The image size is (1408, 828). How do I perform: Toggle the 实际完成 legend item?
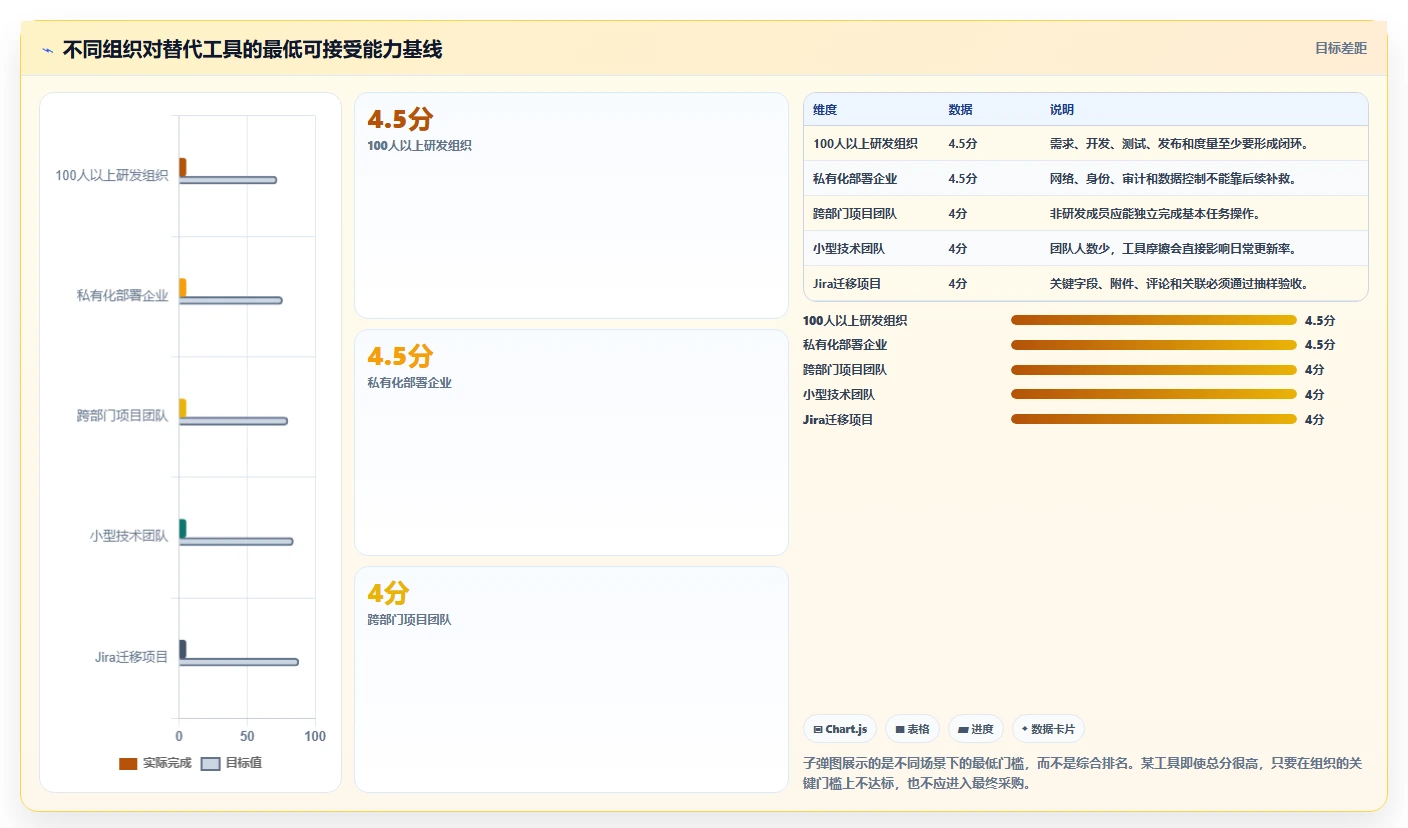pyautogui.click(x=155, y=763)
